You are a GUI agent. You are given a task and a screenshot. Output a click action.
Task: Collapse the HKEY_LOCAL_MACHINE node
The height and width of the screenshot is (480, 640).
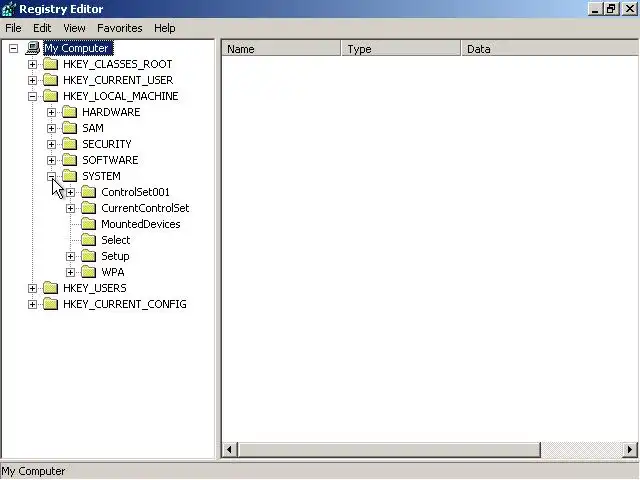(x=32, y=96)
